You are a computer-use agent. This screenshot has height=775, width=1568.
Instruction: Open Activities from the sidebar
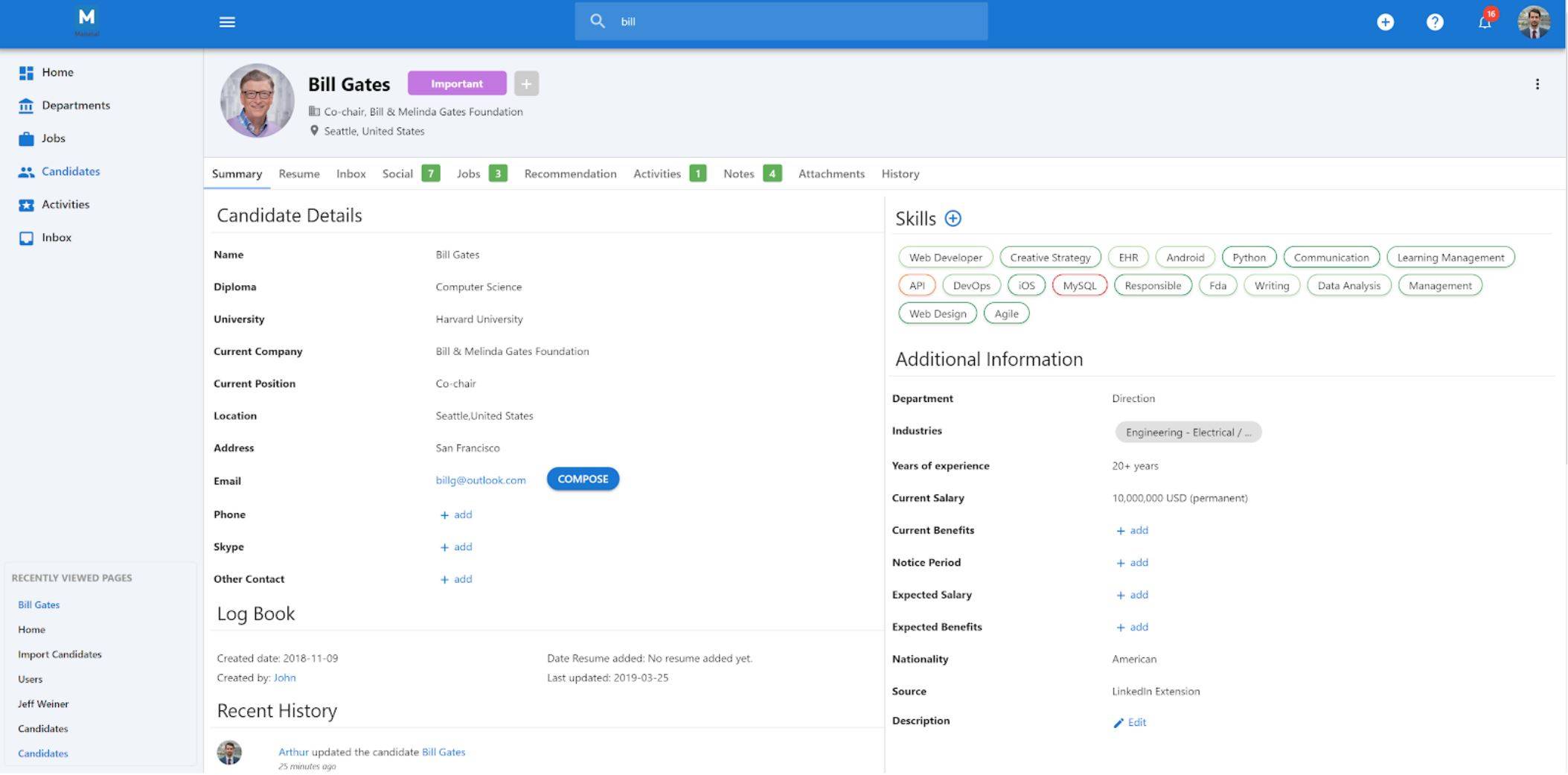[x=65, y=204]
